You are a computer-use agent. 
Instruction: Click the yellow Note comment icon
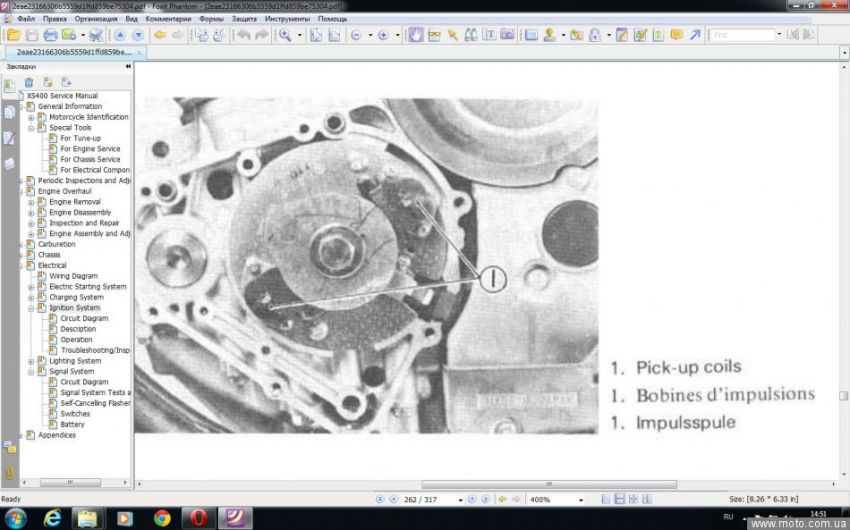pyautogui.click(x=676, y=35)
